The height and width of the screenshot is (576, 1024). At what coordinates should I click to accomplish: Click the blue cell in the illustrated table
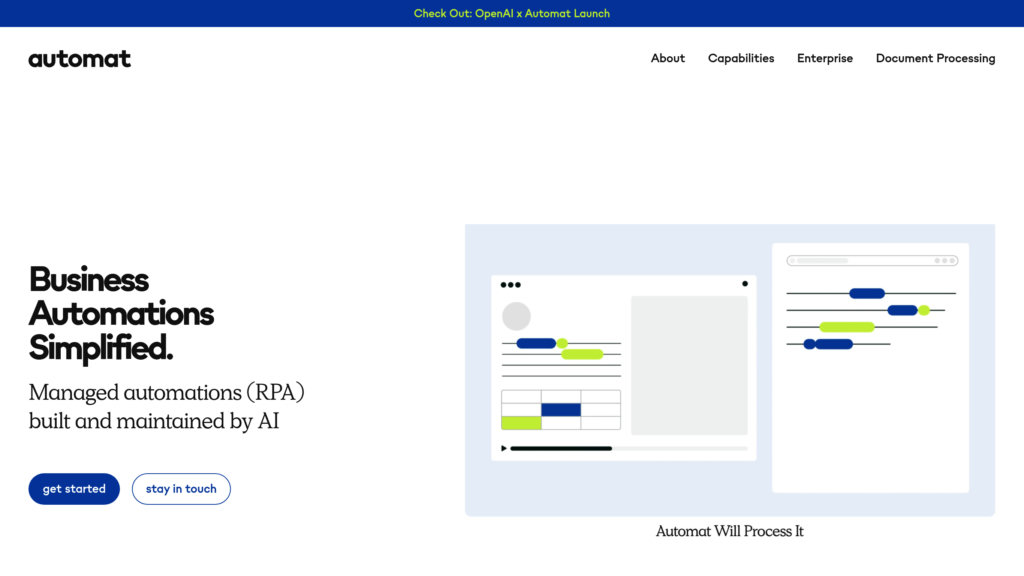coord(561,410)
